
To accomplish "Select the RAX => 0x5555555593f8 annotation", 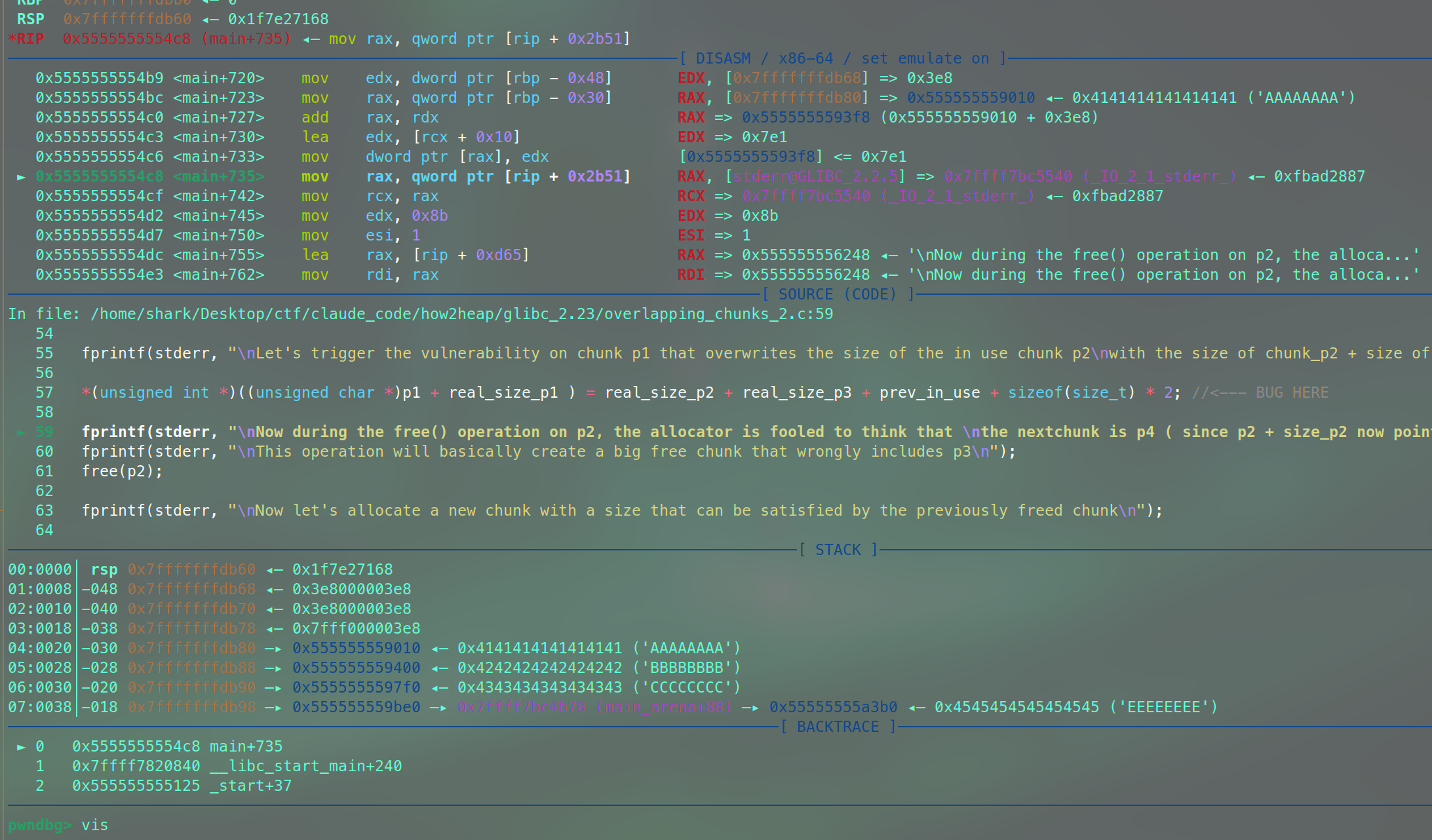I will (888, 117).
